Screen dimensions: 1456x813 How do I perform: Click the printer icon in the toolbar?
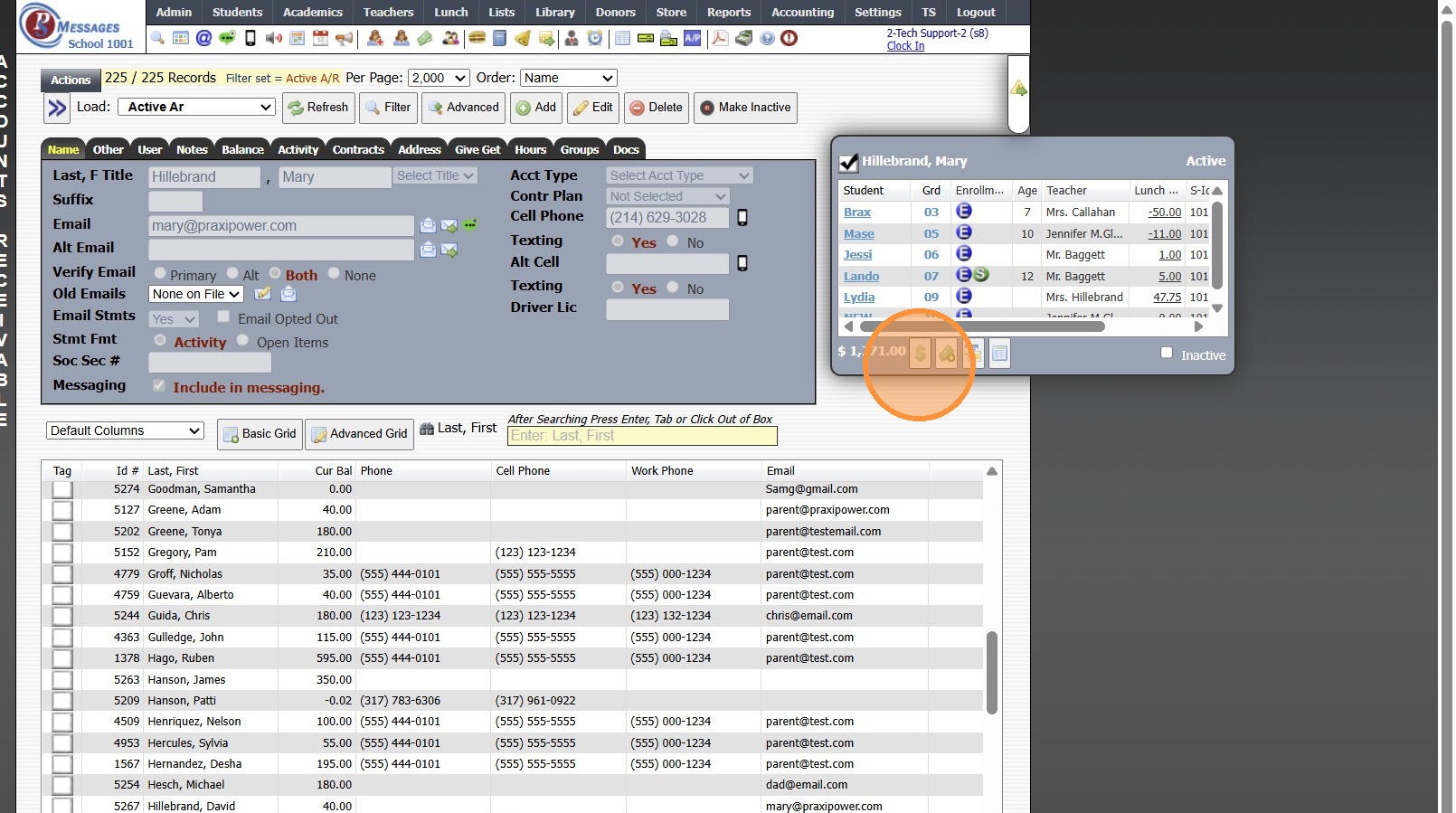(x=669, y=38)
